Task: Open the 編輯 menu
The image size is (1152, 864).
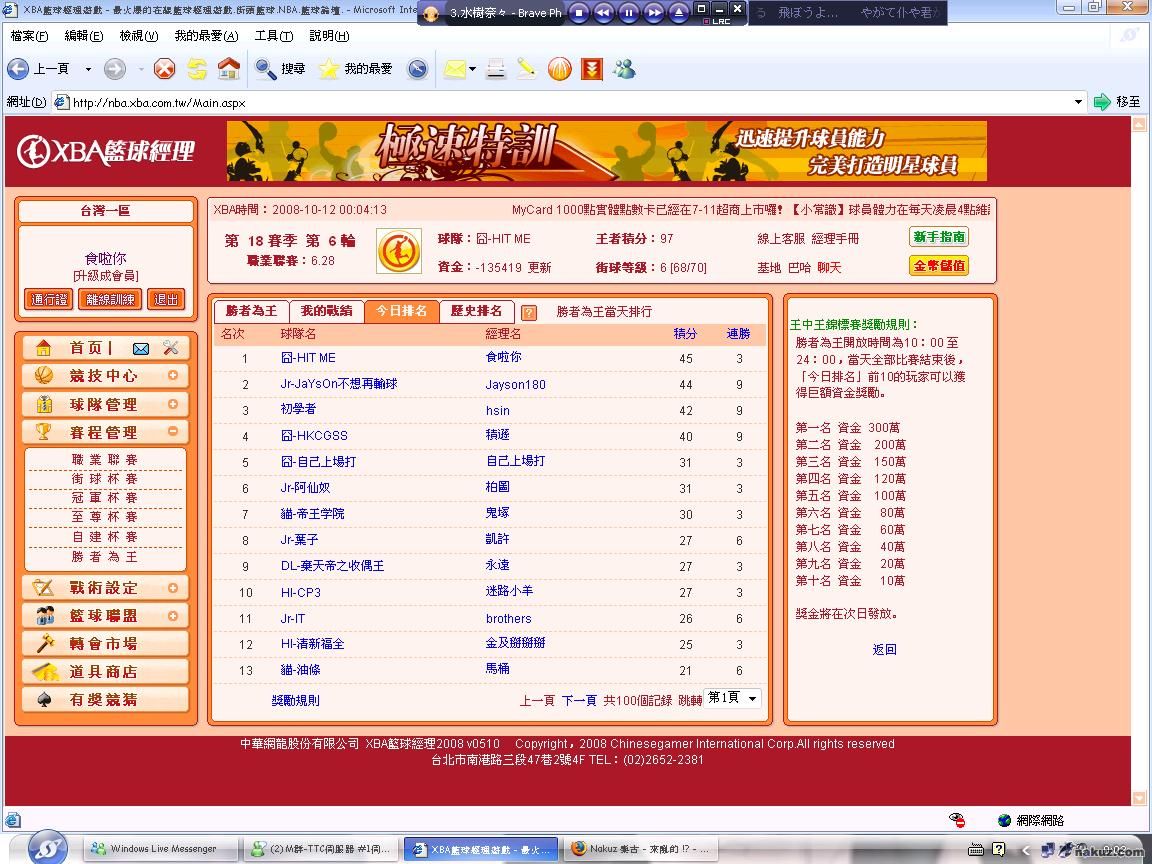Action: pyautogui.click(x=84, y=35)
